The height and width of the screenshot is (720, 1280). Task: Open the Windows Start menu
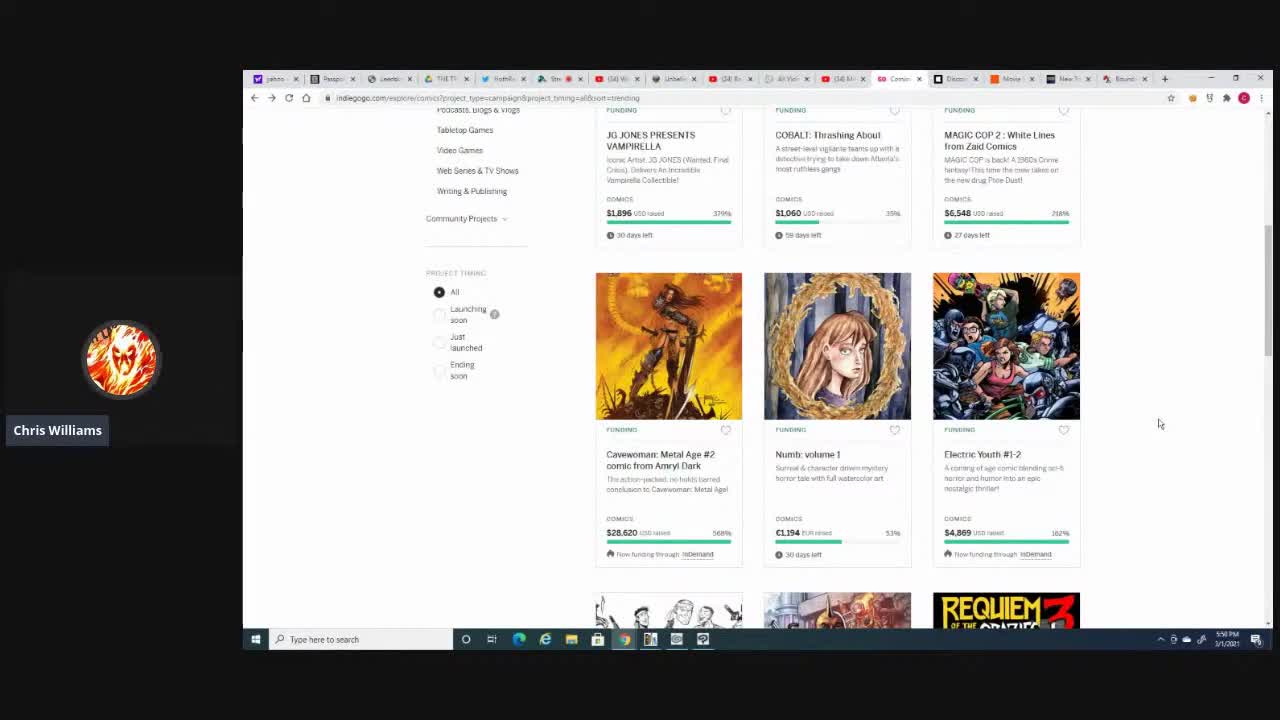(256, 639)
